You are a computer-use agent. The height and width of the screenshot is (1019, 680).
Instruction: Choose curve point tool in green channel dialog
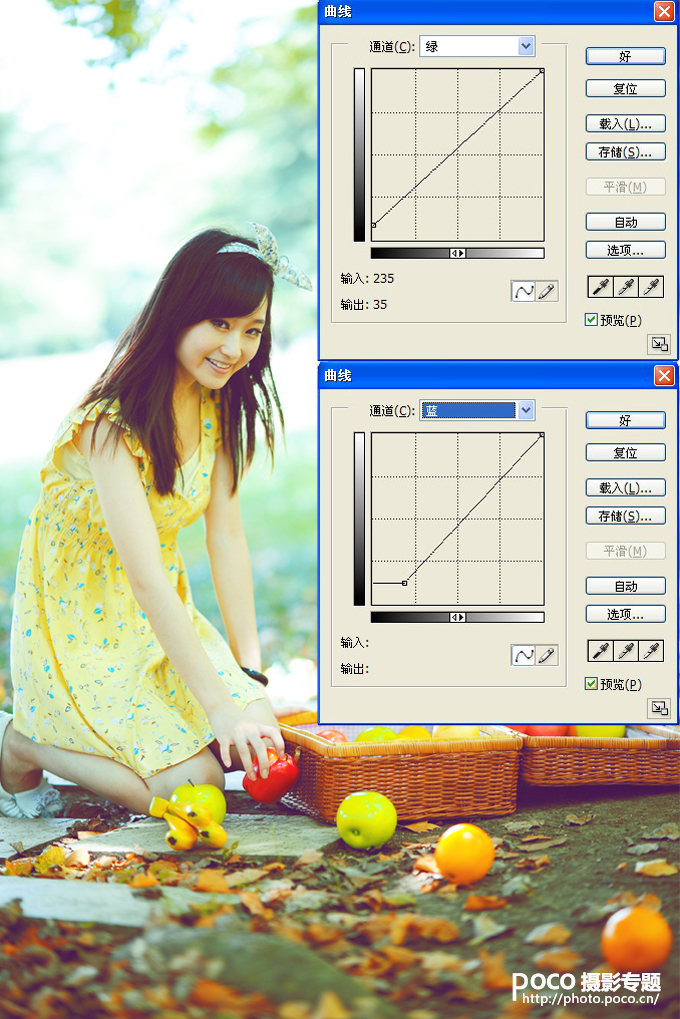pyautogui.click(x=523, y=291)
